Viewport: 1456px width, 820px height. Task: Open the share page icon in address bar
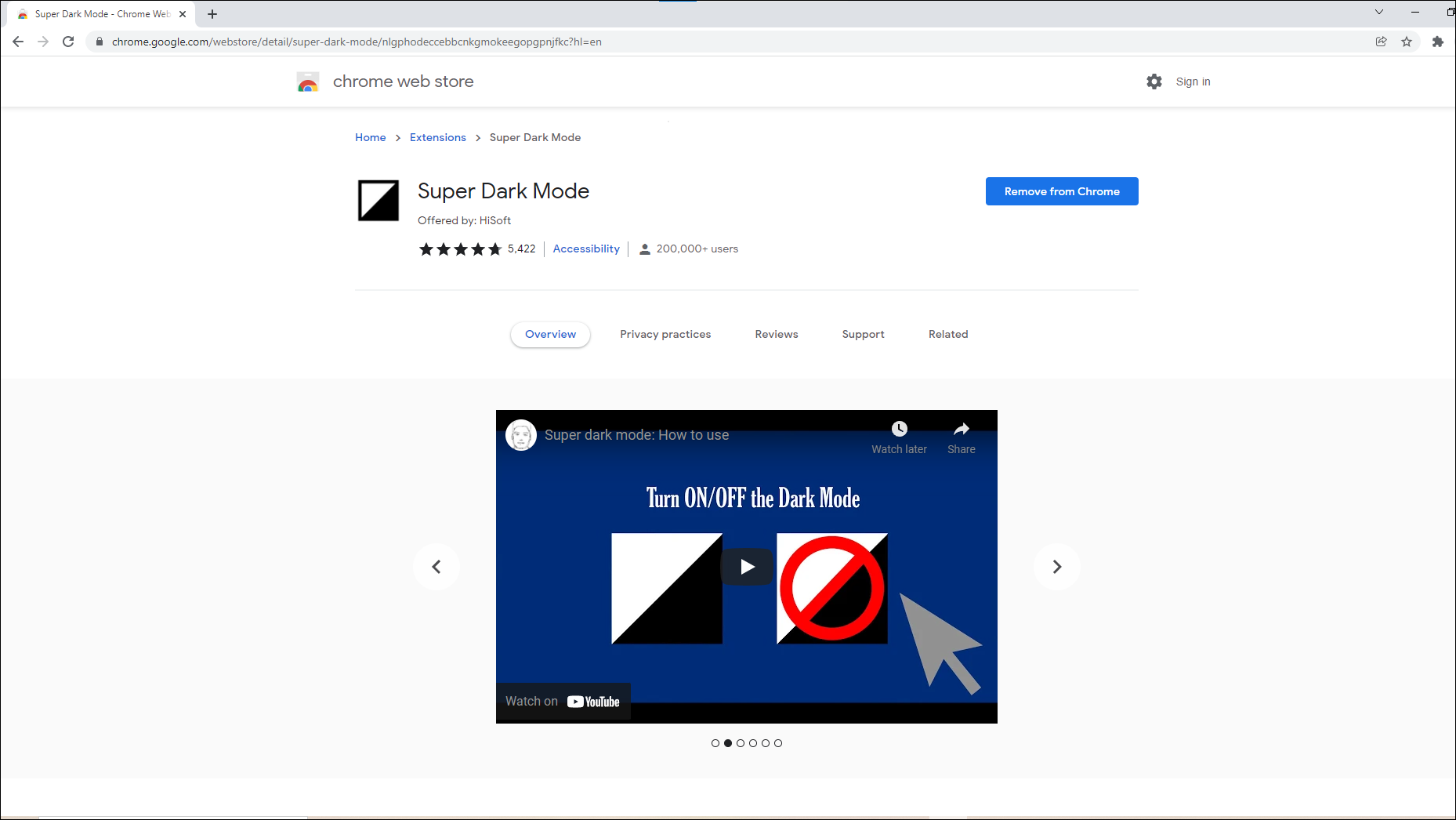(1381, 42)
